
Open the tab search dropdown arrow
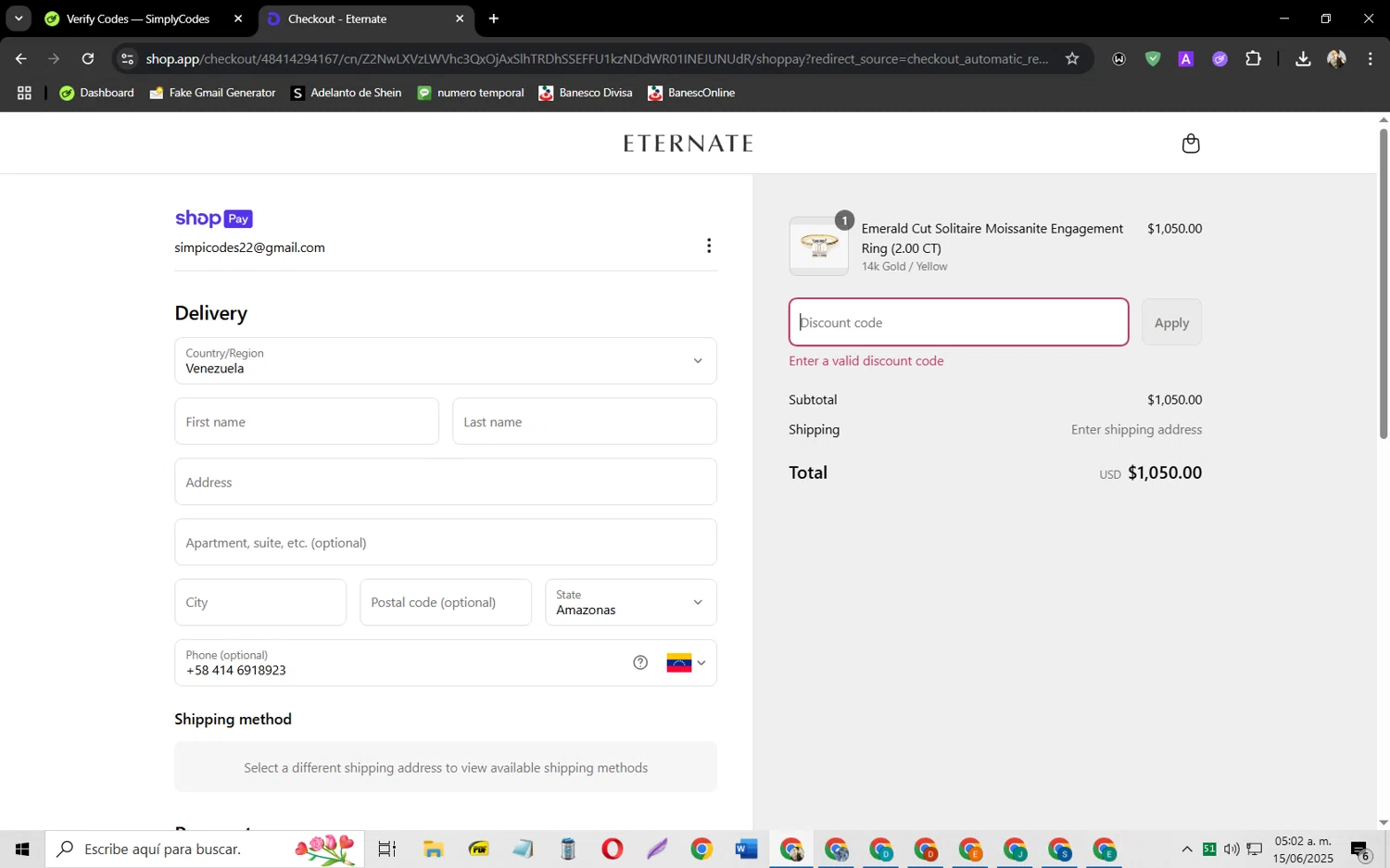(19, 19)
